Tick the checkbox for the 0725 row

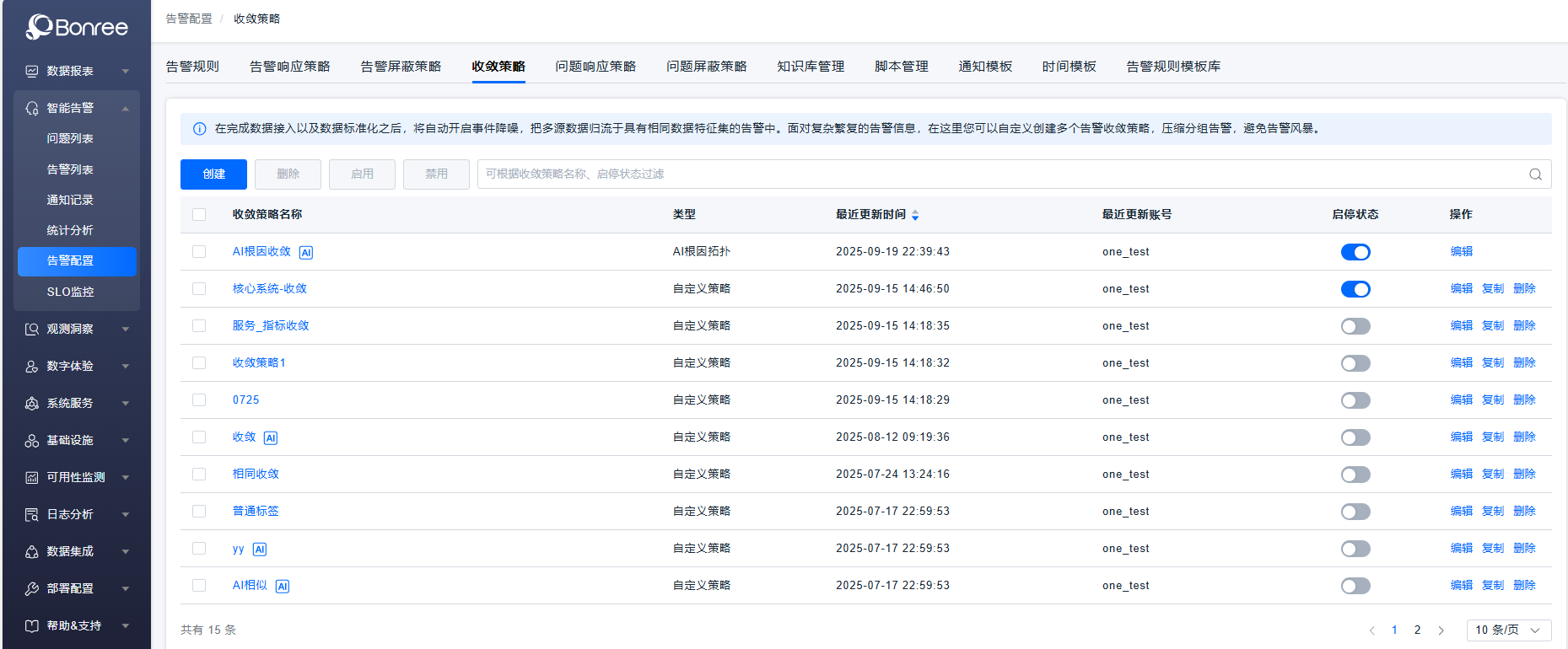199,400
